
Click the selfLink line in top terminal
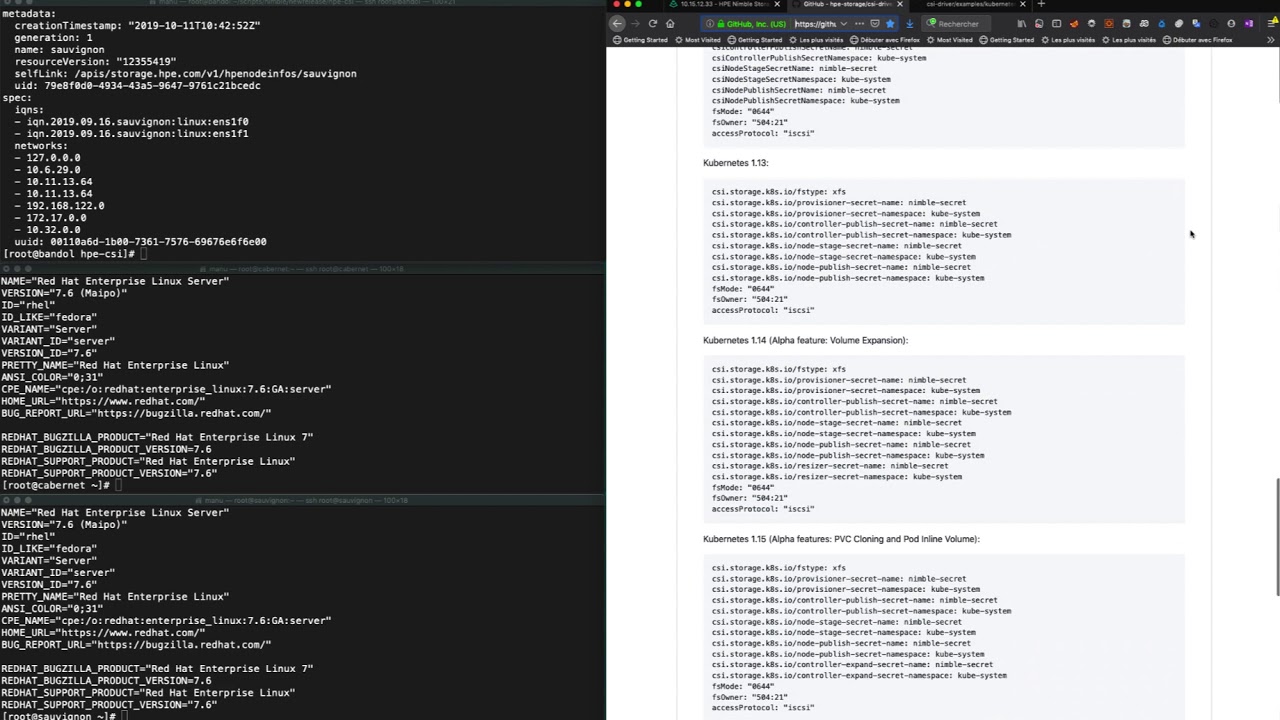click(x=185, y=74)
